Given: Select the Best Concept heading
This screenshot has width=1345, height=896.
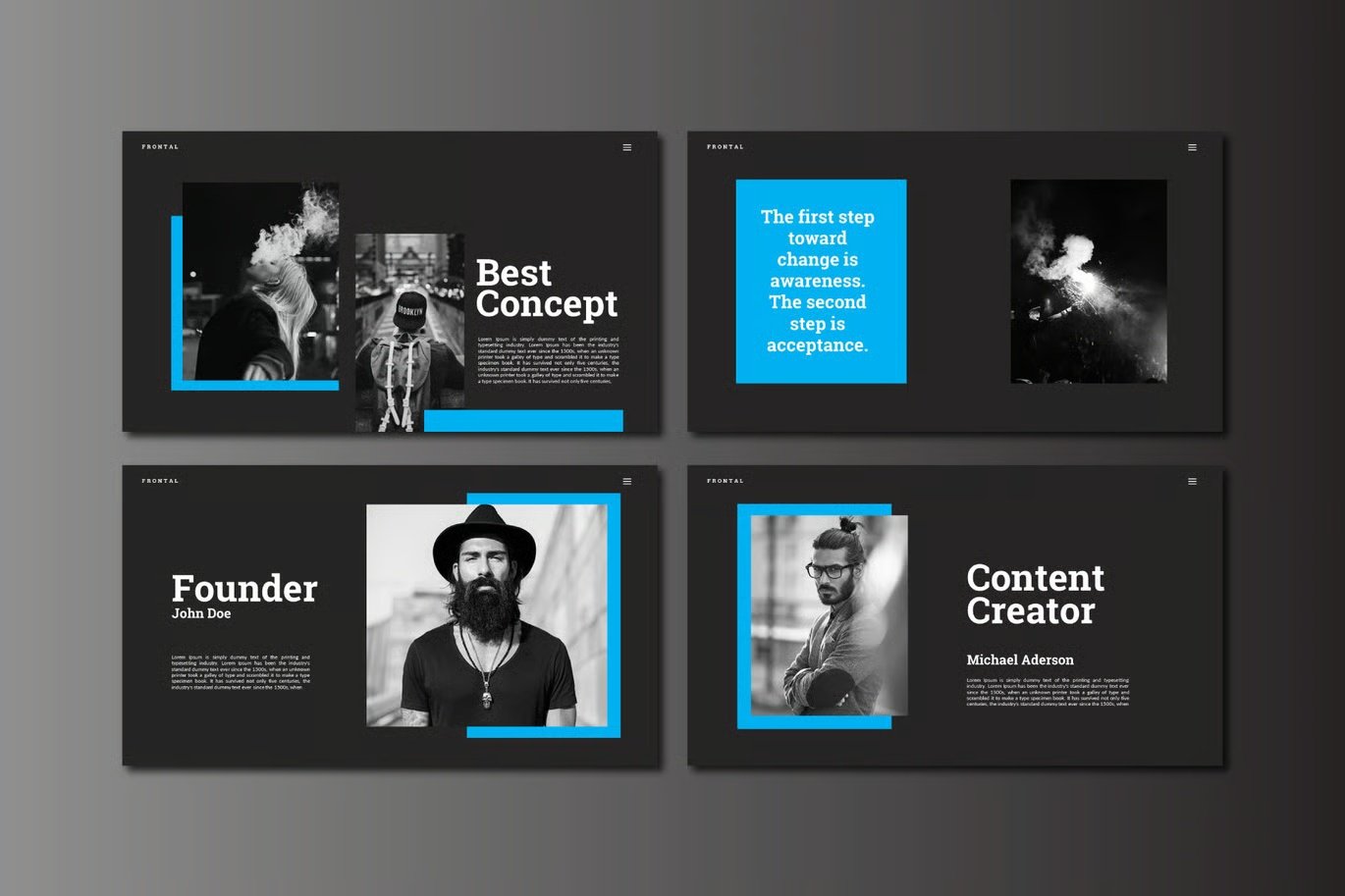Looking at the screenshot, I should click(x=547, y=289).
